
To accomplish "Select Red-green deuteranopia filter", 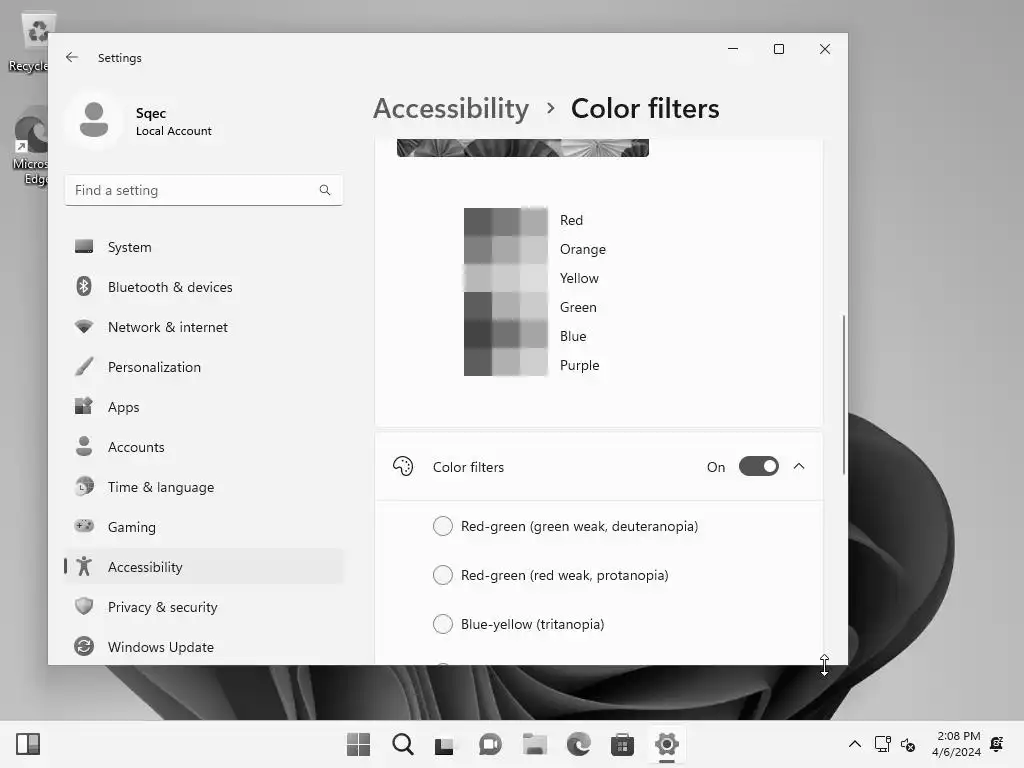I will pyautogui.click(x=443, y=526).
